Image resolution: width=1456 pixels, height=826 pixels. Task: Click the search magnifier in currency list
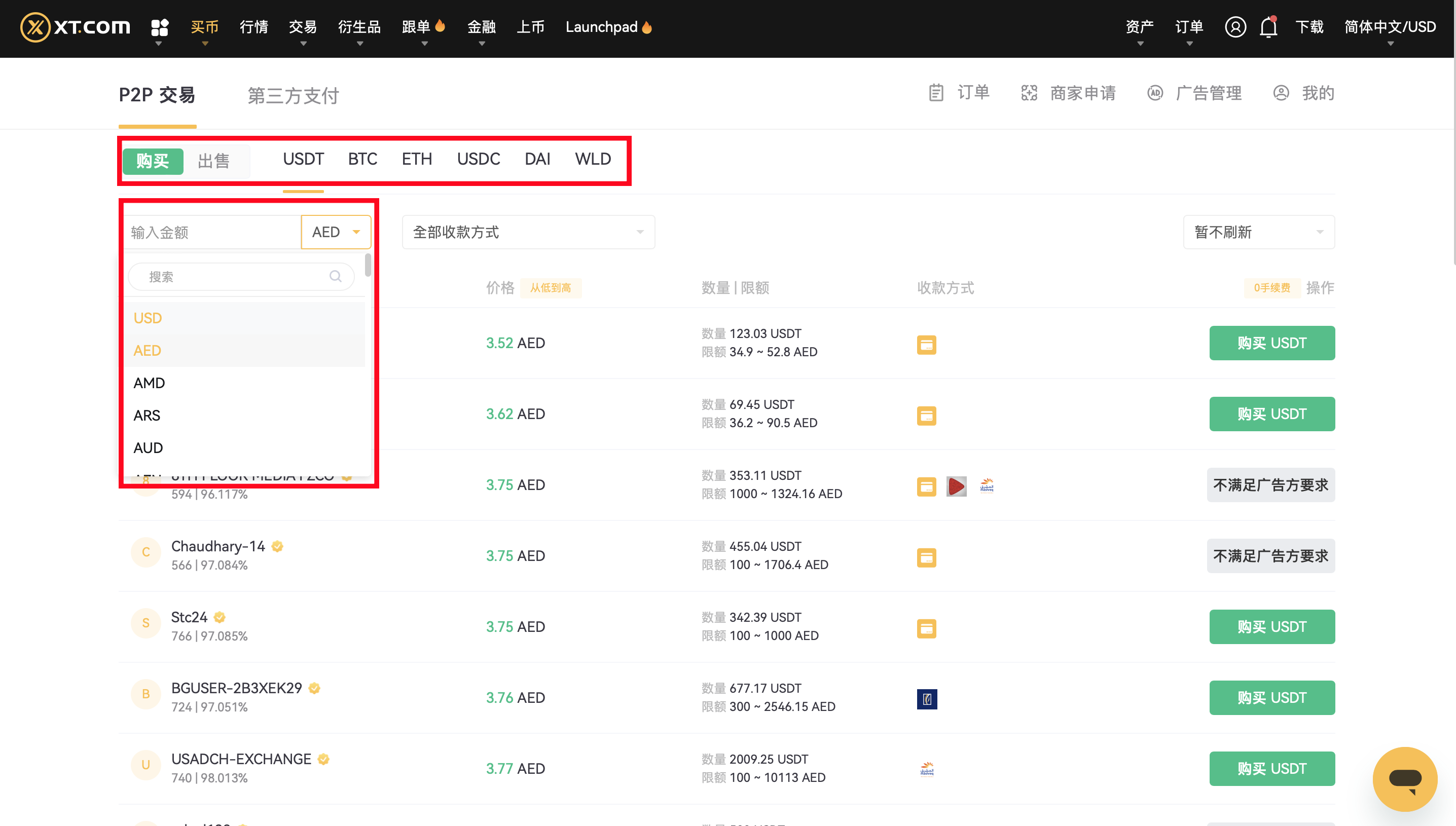[x=335, y=276]
